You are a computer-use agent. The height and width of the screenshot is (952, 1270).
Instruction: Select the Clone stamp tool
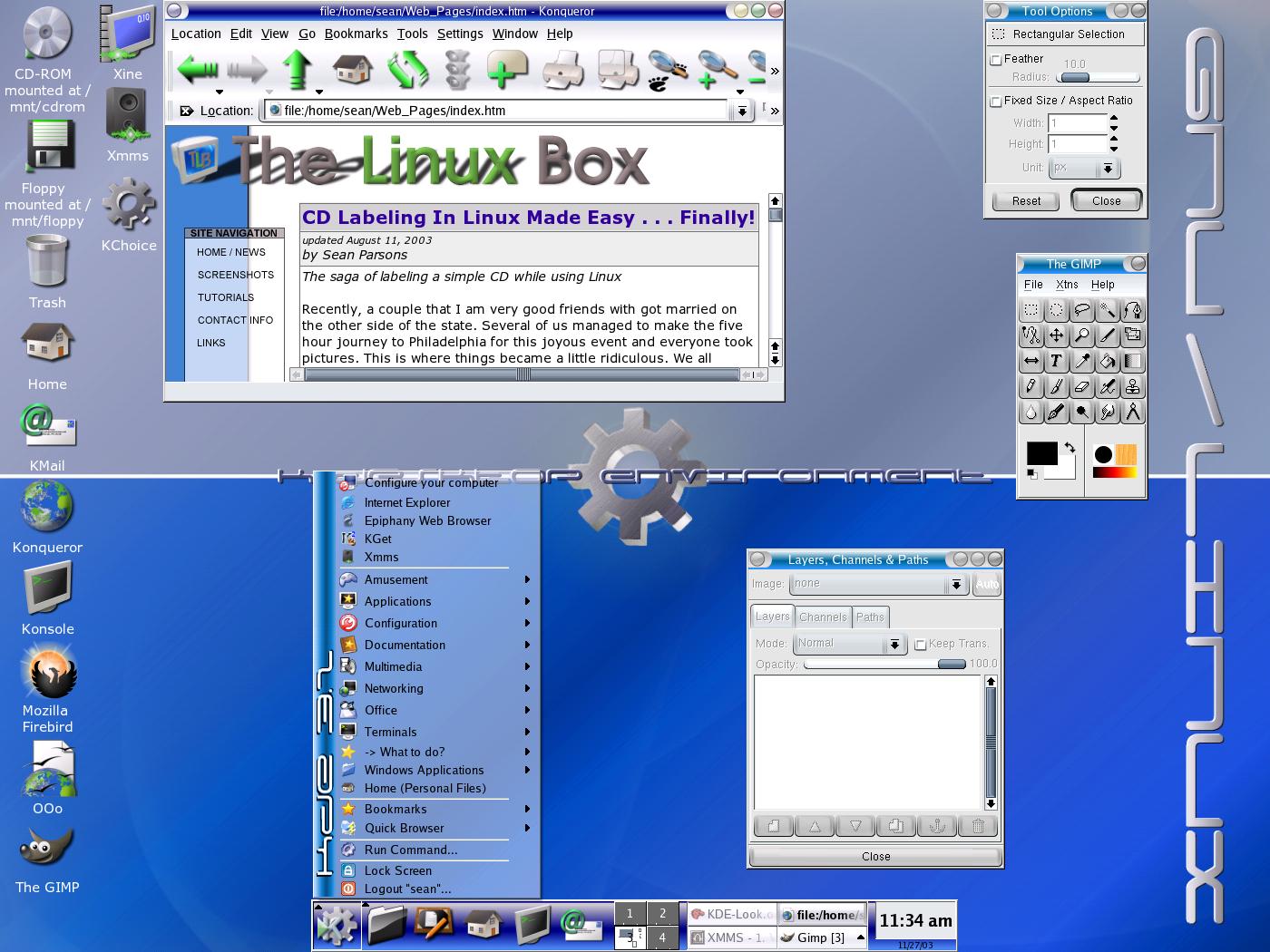[x=1133, y=386]
